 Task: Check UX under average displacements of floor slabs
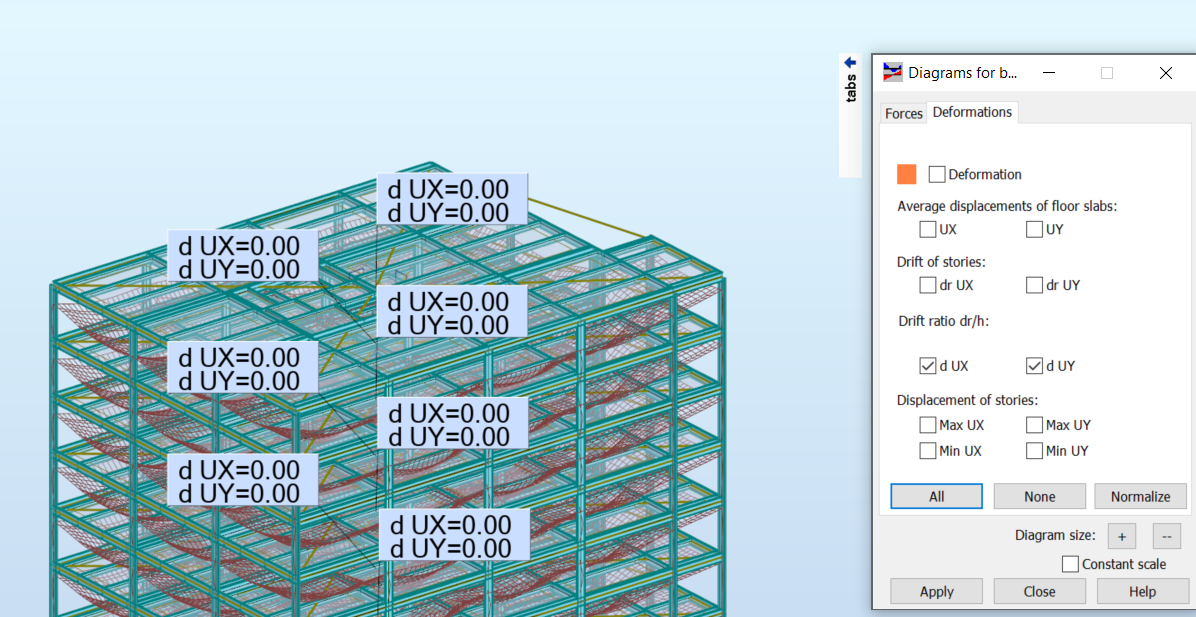pos(927,229)
